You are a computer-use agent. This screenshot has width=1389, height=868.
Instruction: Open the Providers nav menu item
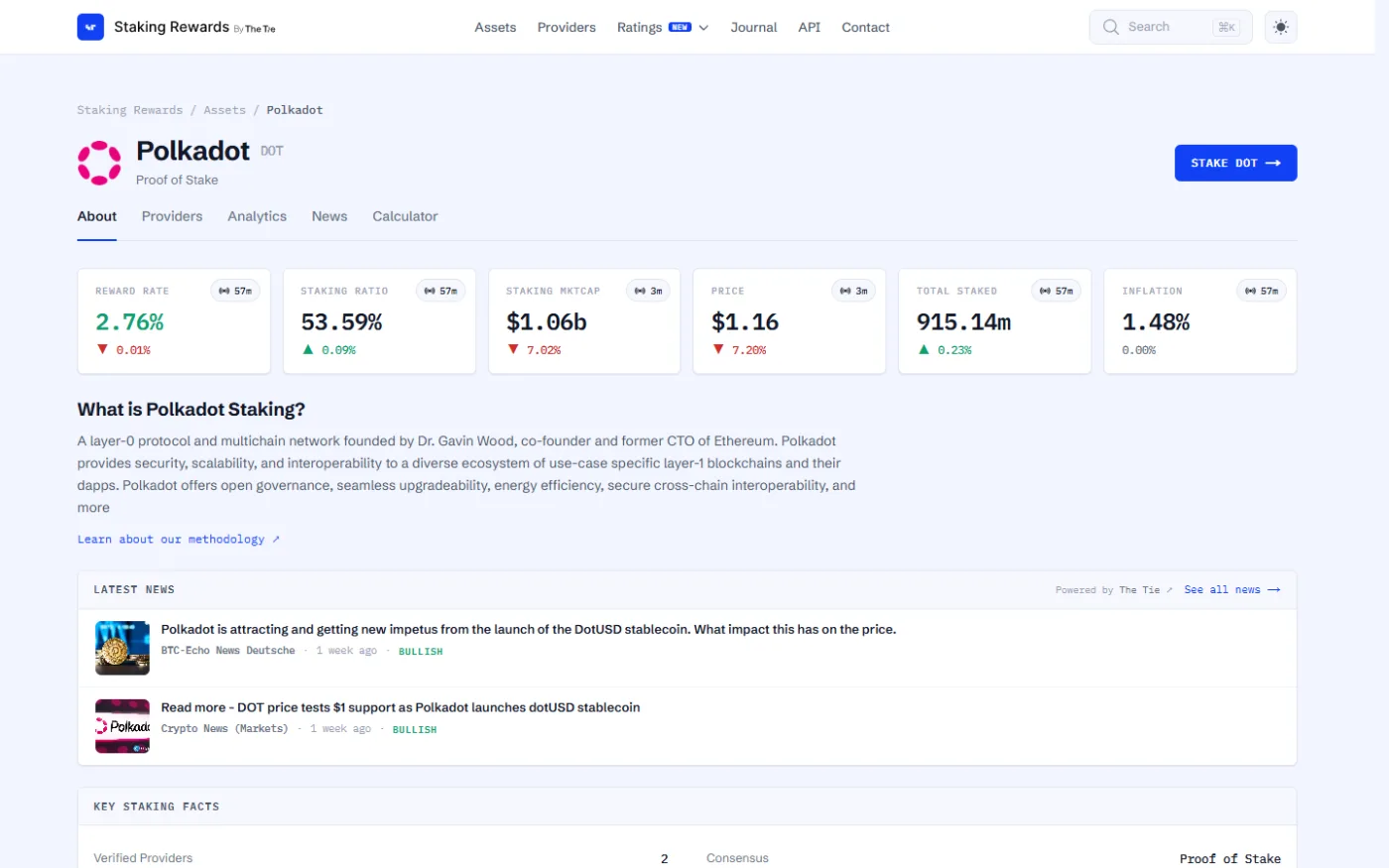pos(567,27)
